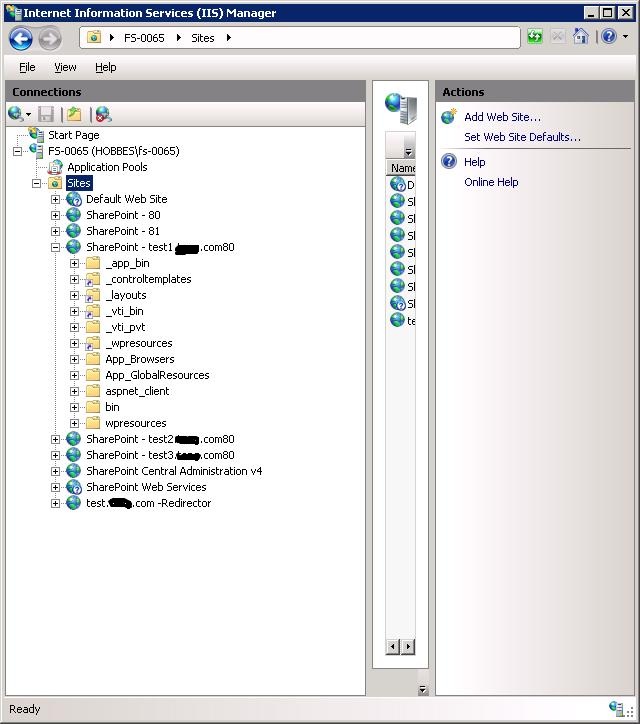Click the _app_bin folder icon
Screen dimensions: 640x724
[x=93, y=263]
